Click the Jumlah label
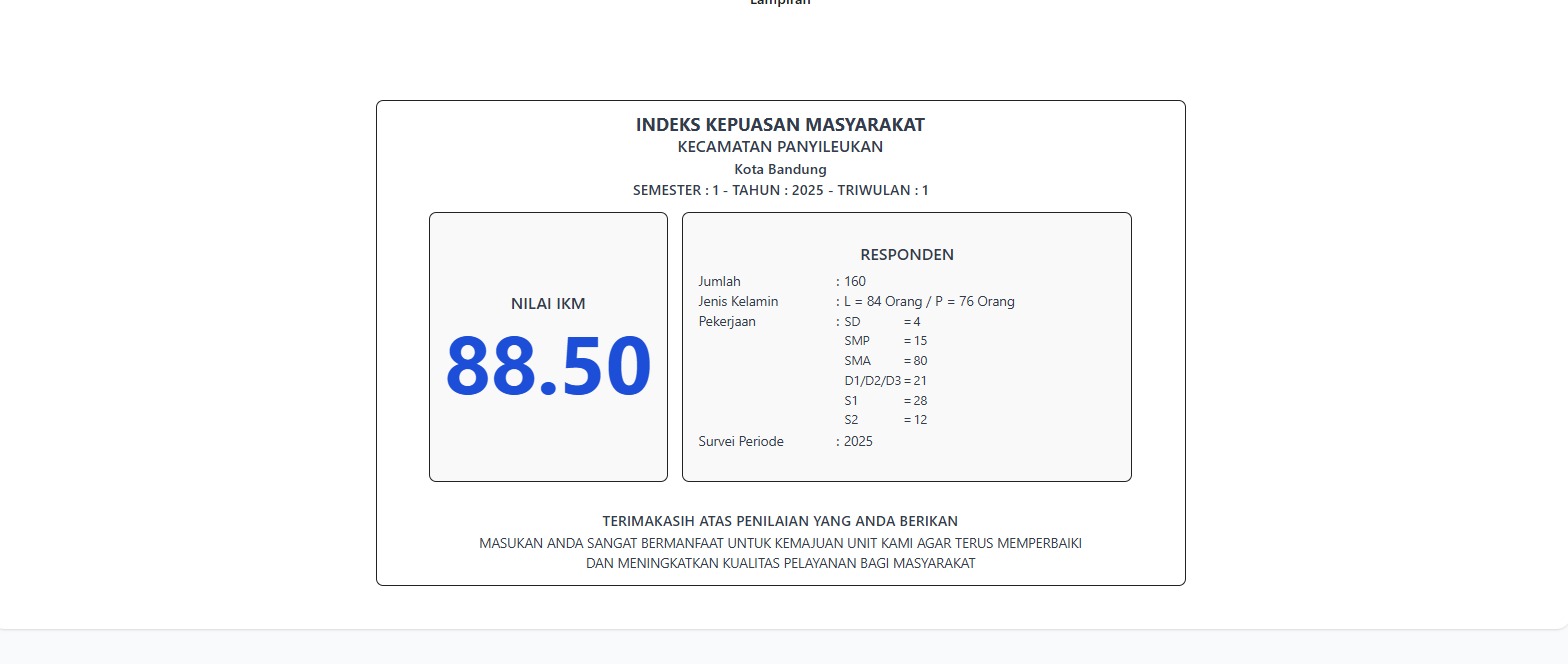The width and height of the screenshot is (1568, 664). (719, 282)
